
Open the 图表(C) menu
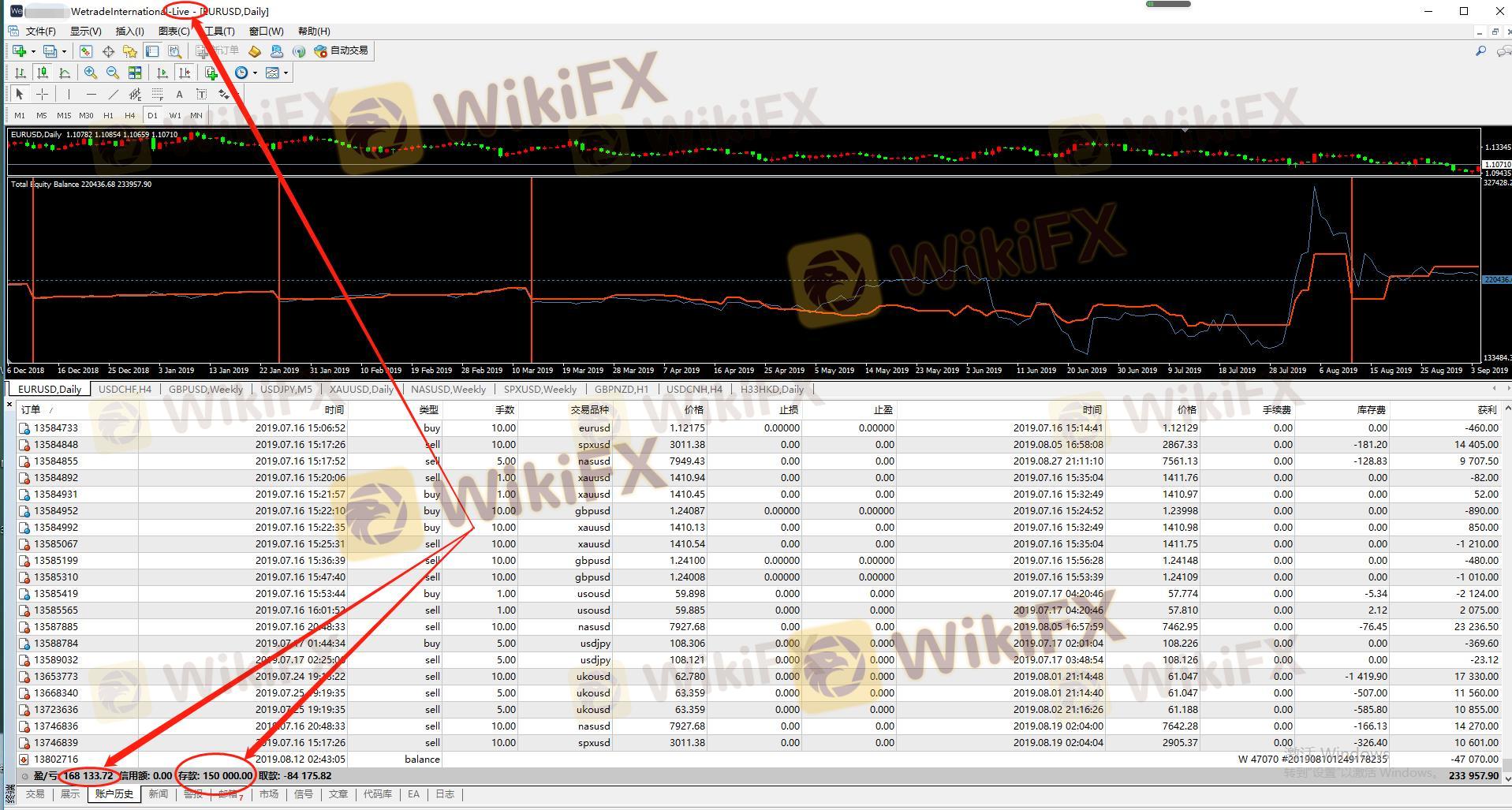[x=174, y=31]
